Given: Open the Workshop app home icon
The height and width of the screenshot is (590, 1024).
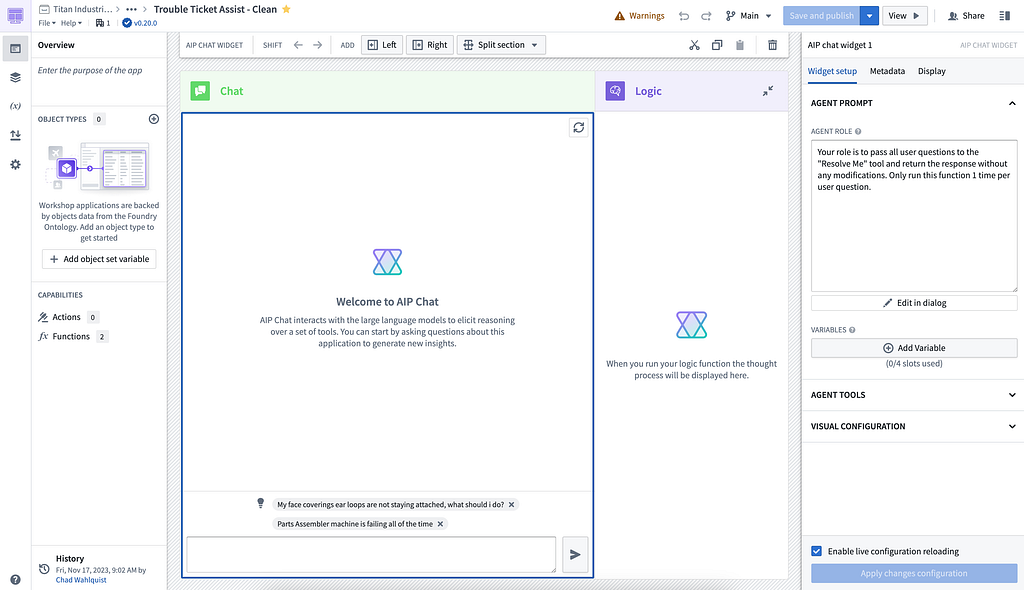Looking at the screenshot, I should pos(15,15).
